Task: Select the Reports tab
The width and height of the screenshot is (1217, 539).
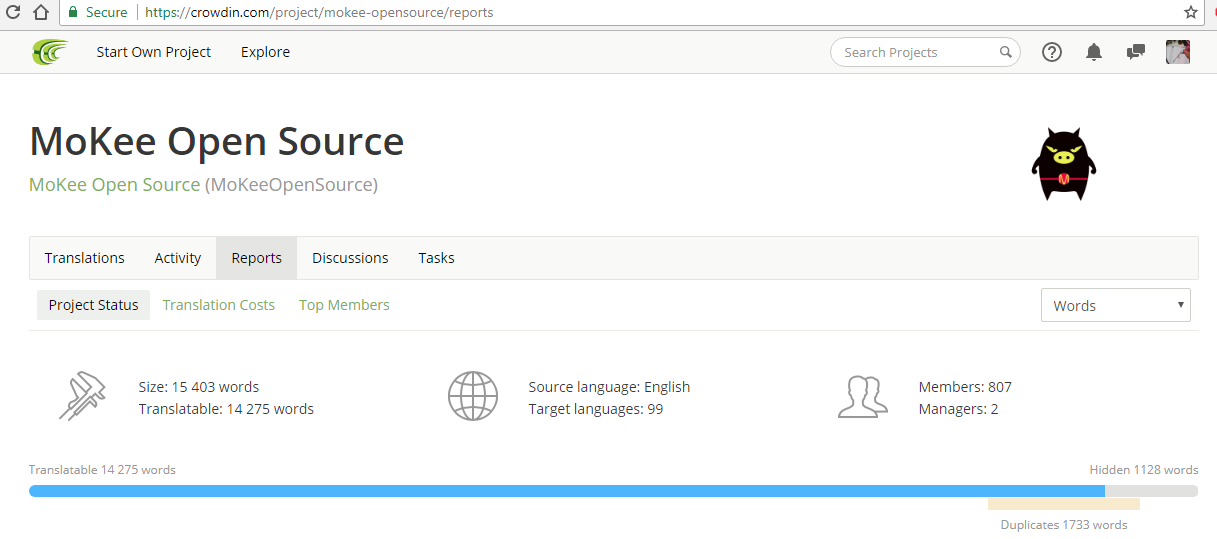Action: [x=257, y=258]
